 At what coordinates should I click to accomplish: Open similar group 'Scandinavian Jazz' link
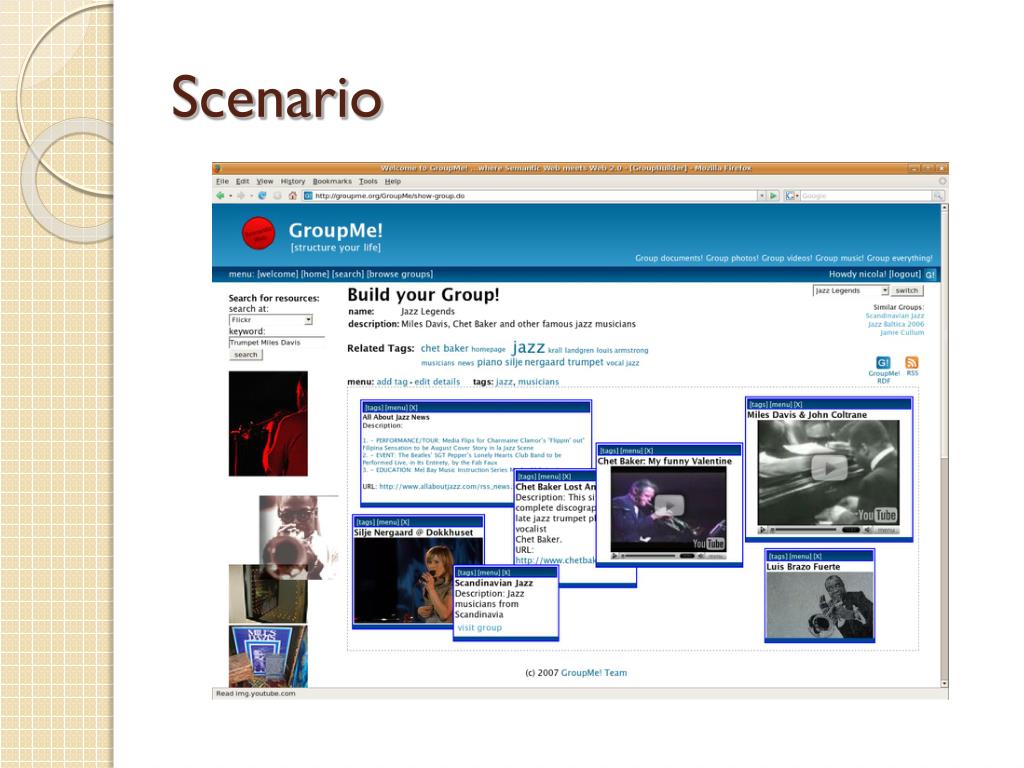(895, 315)
